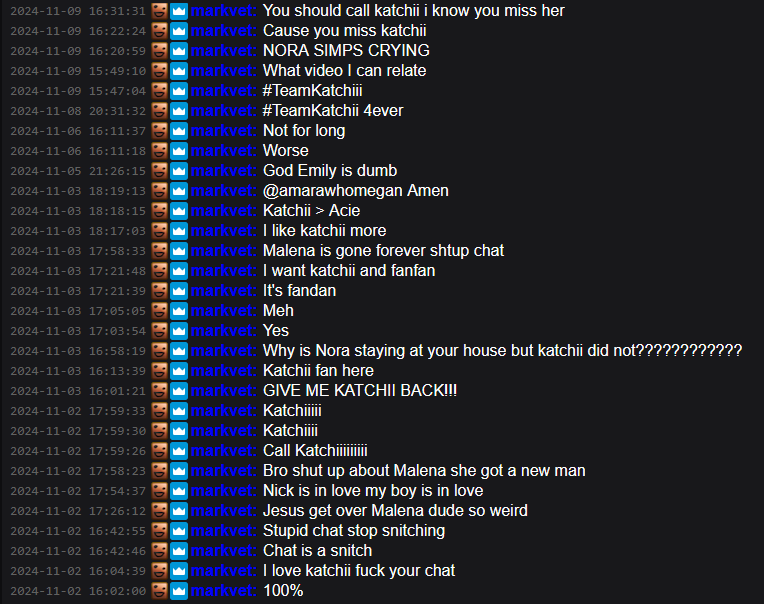Click the face badge next to 'Not for long'
The width and height of the screenshot is (764, 604).
(x=159, y=131)
